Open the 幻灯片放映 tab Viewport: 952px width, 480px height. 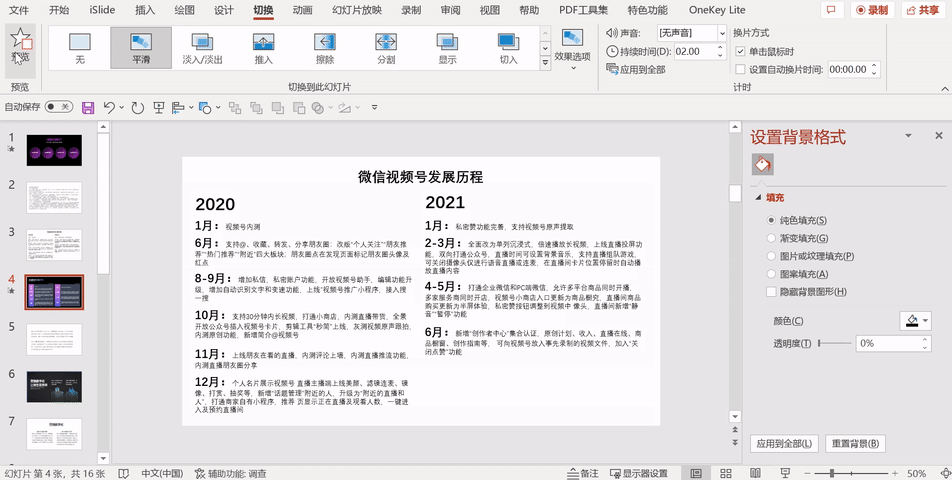pos(357,10)
